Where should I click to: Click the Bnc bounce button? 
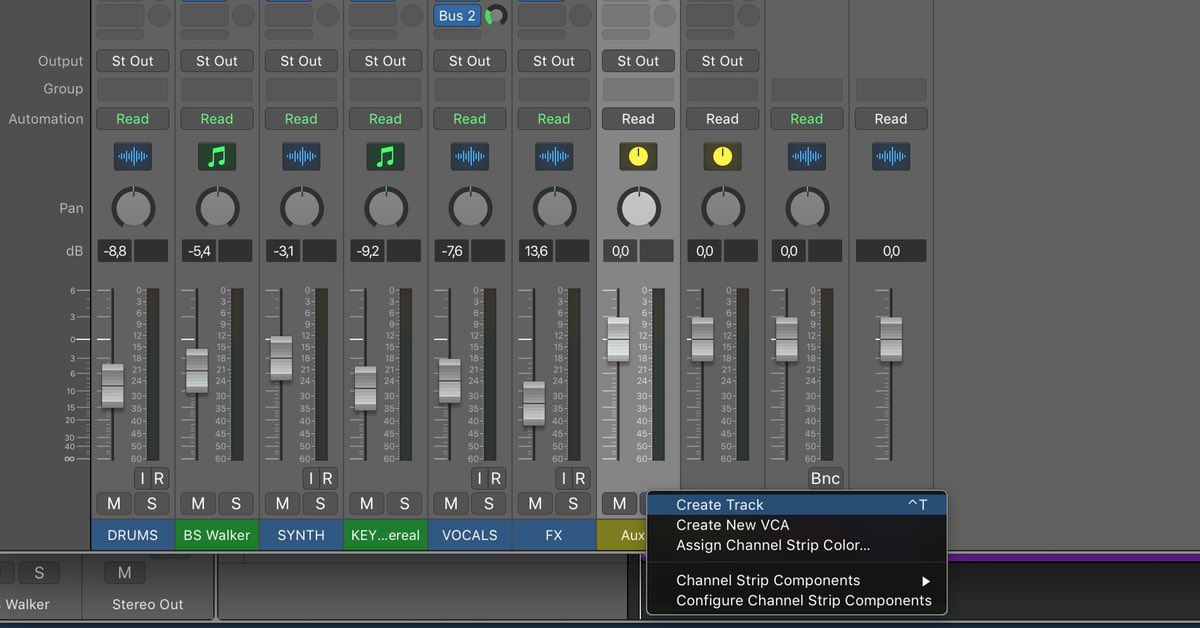pyautogui.click(x=825, y=478)
